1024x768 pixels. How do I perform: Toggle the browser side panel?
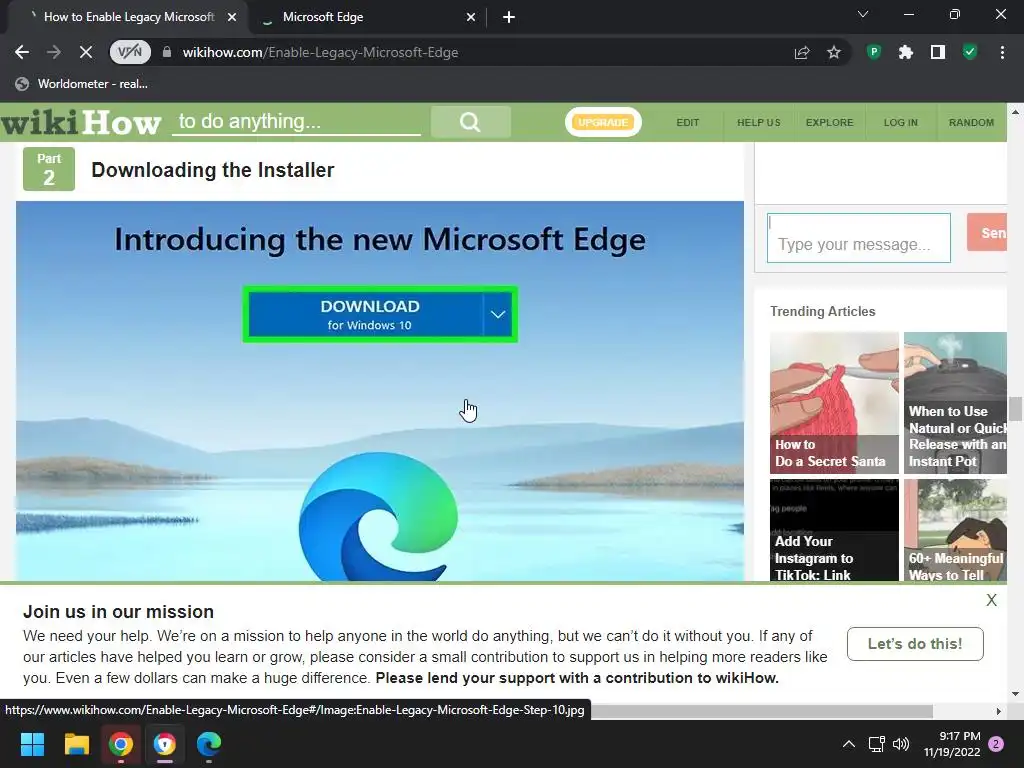coord(938,52)
